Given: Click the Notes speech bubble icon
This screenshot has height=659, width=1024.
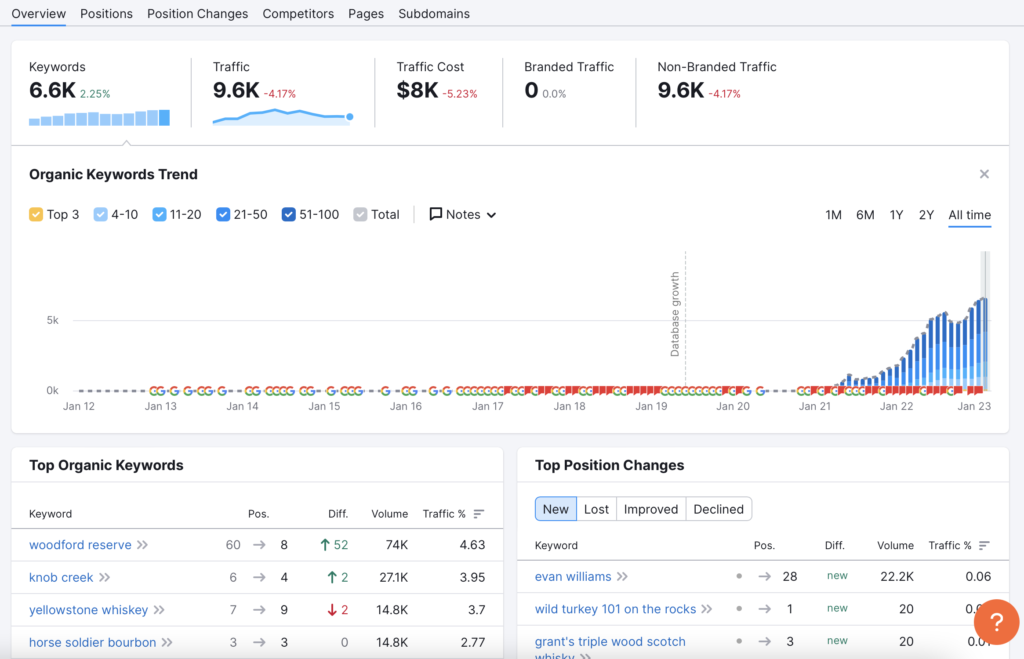Looking at the screenshot, I should coord(436,214).
